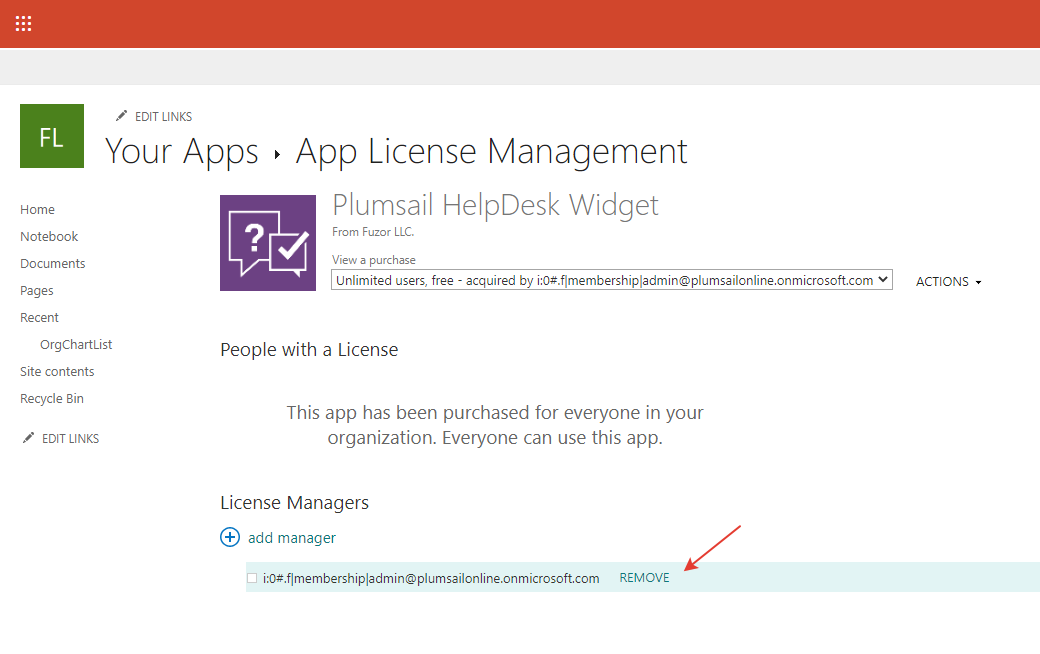
Task: Click the plus icon next to add manager
Action: 230,537
